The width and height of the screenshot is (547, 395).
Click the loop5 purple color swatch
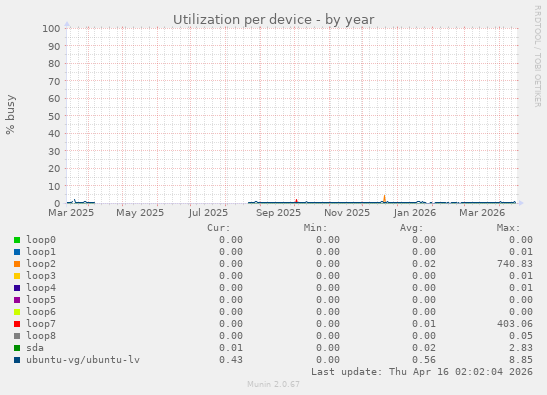17,300
